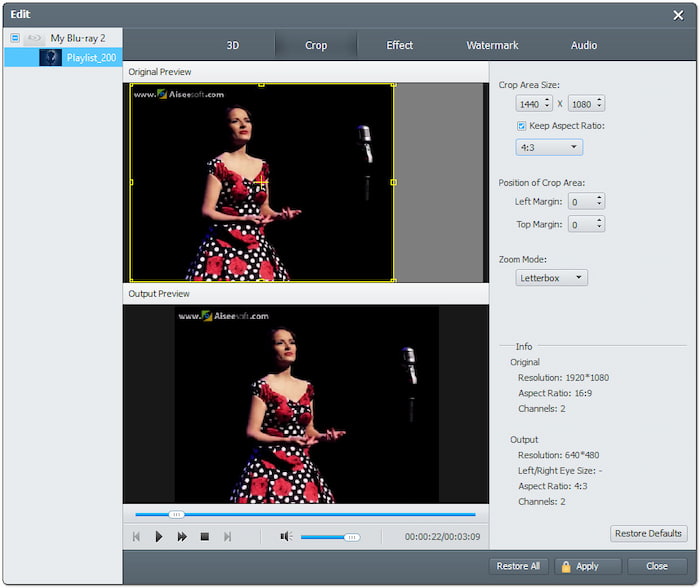Viewport: 700px width, 588px height.
Task: Click the fast forward icon
Action: (x=182, y=537)
